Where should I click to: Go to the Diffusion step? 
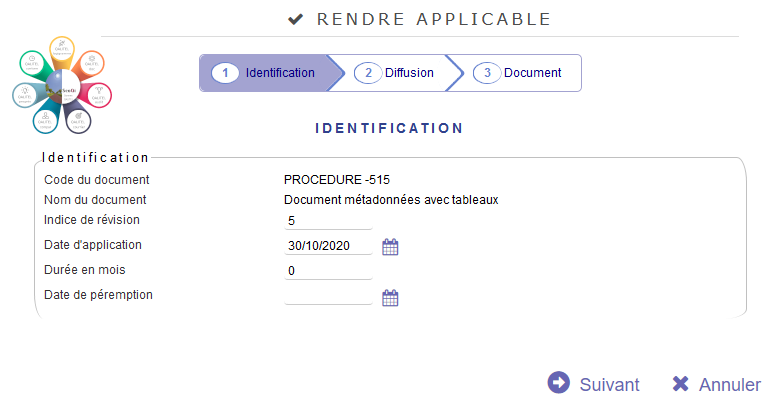point(394,73)
